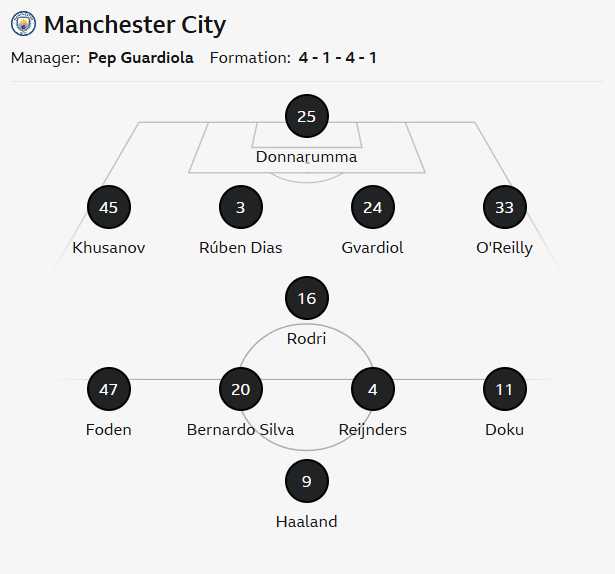Click the Bernardo Silva name label
The width and height of the screenshot is (615, 574).
pyautogui.click(x=240, y=430)
